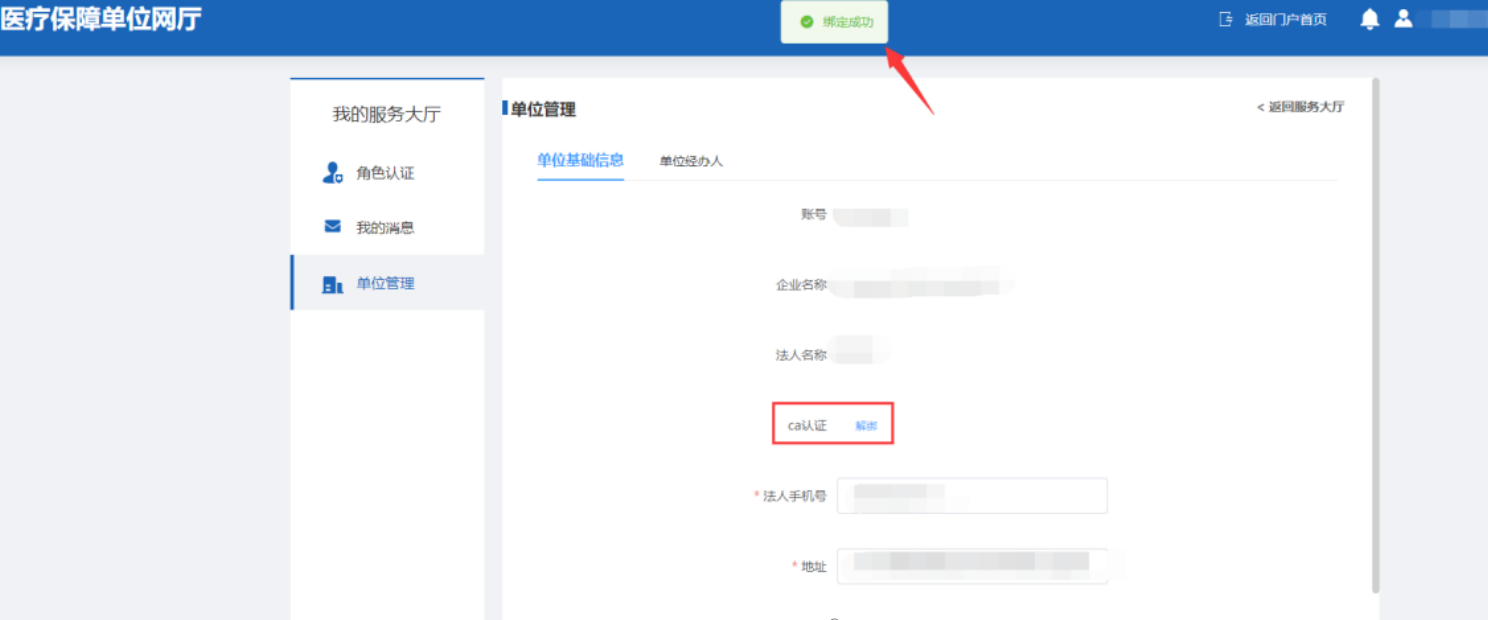1488x620 pixels.
Task: Click the exit icon beside 返回门户首页
Action: pyautogui.click(x=1226, y=19)
